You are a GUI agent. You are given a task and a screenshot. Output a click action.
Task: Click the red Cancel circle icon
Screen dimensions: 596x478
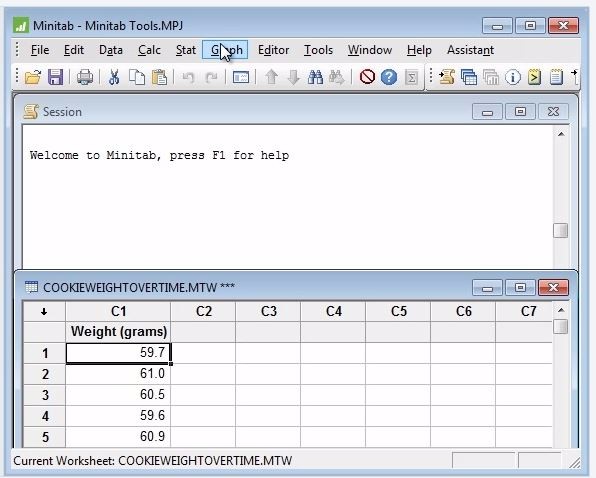(367, 77)
